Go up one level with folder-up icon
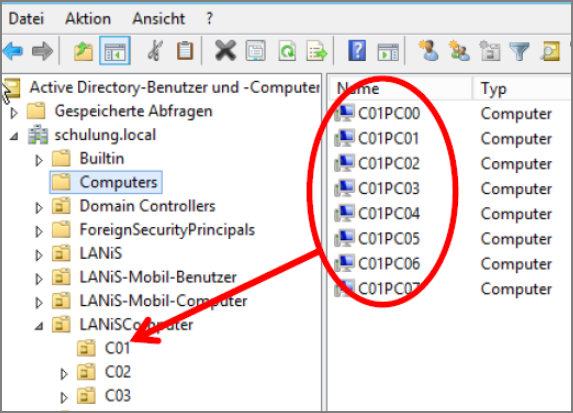573x413 pixels. [x=83, y=51]
